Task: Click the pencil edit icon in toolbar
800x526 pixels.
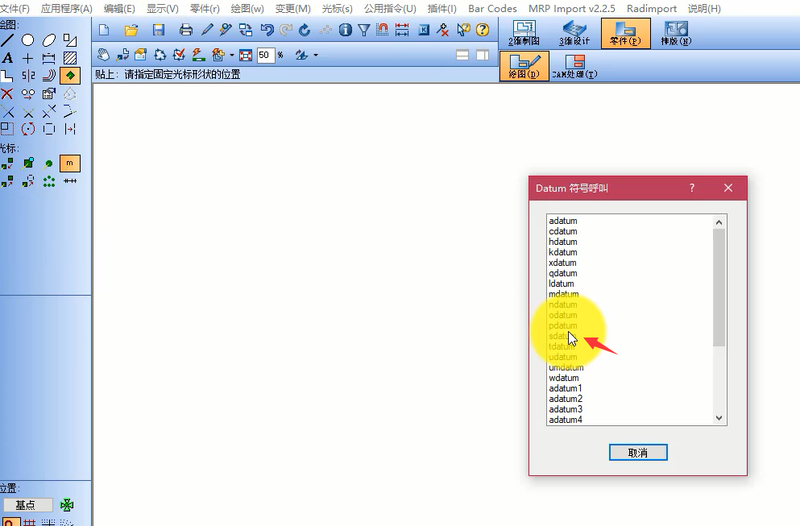Action: [x=207, y=30]
